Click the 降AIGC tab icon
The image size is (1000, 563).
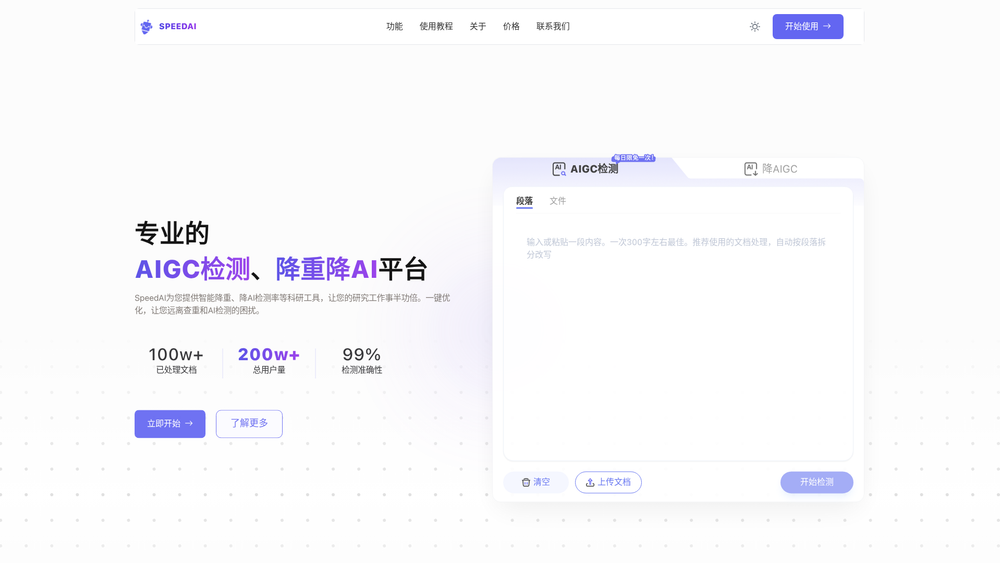(751, 169)
